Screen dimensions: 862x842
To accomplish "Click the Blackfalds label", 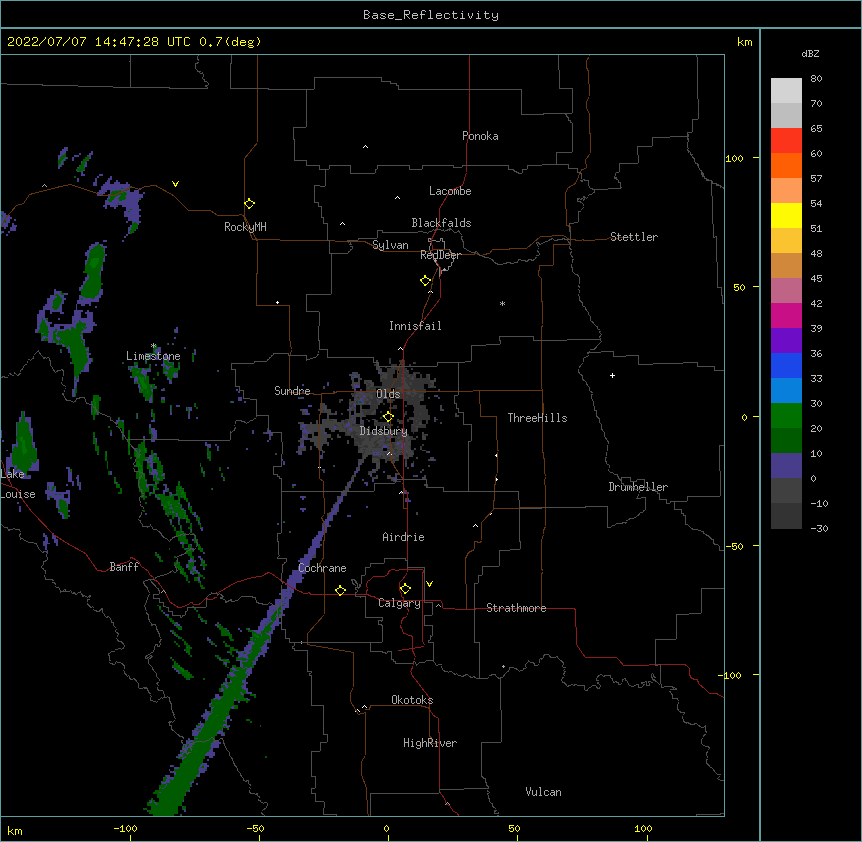I will [x=441, y=223].
